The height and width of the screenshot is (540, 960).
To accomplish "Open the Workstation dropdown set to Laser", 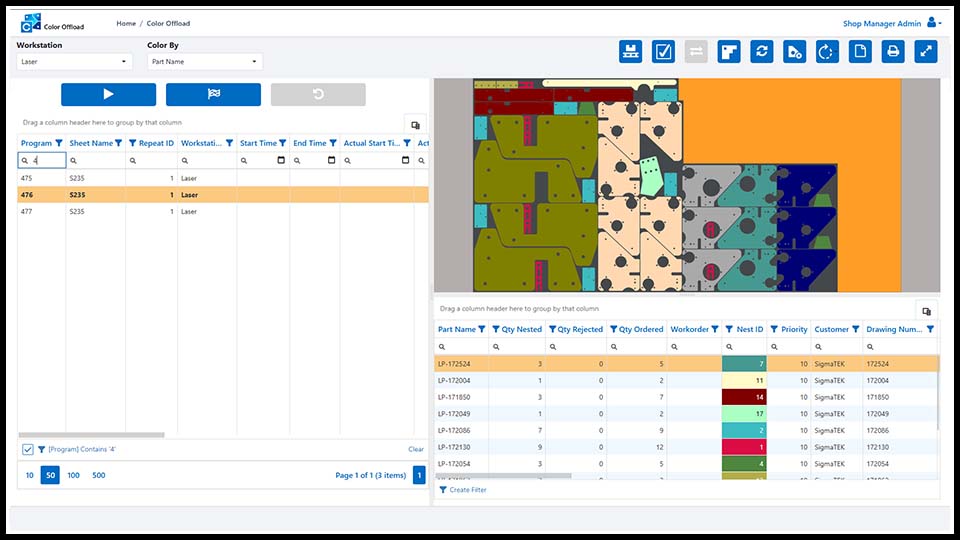I will (x=75, y=62).
